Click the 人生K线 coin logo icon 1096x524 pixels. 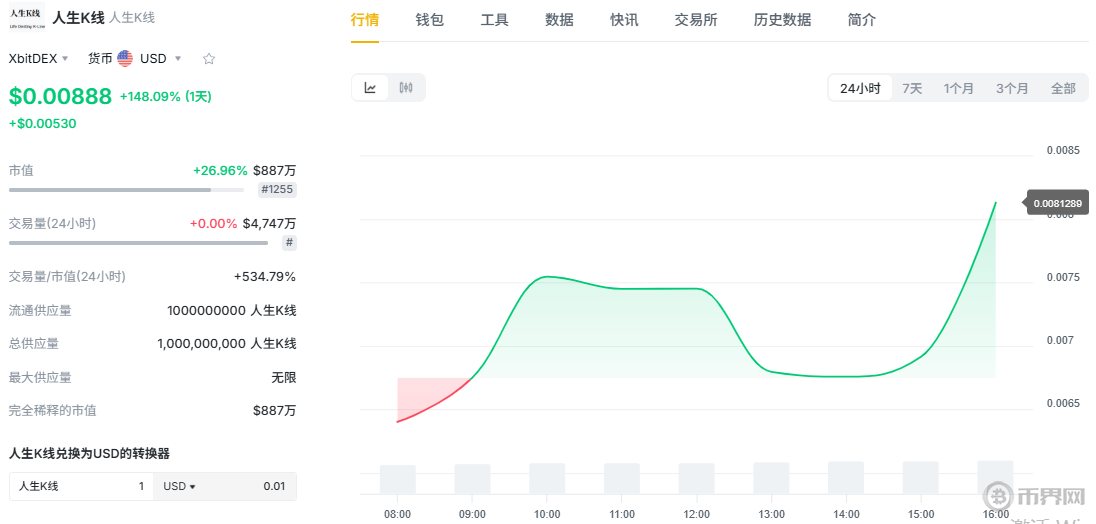[x=26, y=17]
